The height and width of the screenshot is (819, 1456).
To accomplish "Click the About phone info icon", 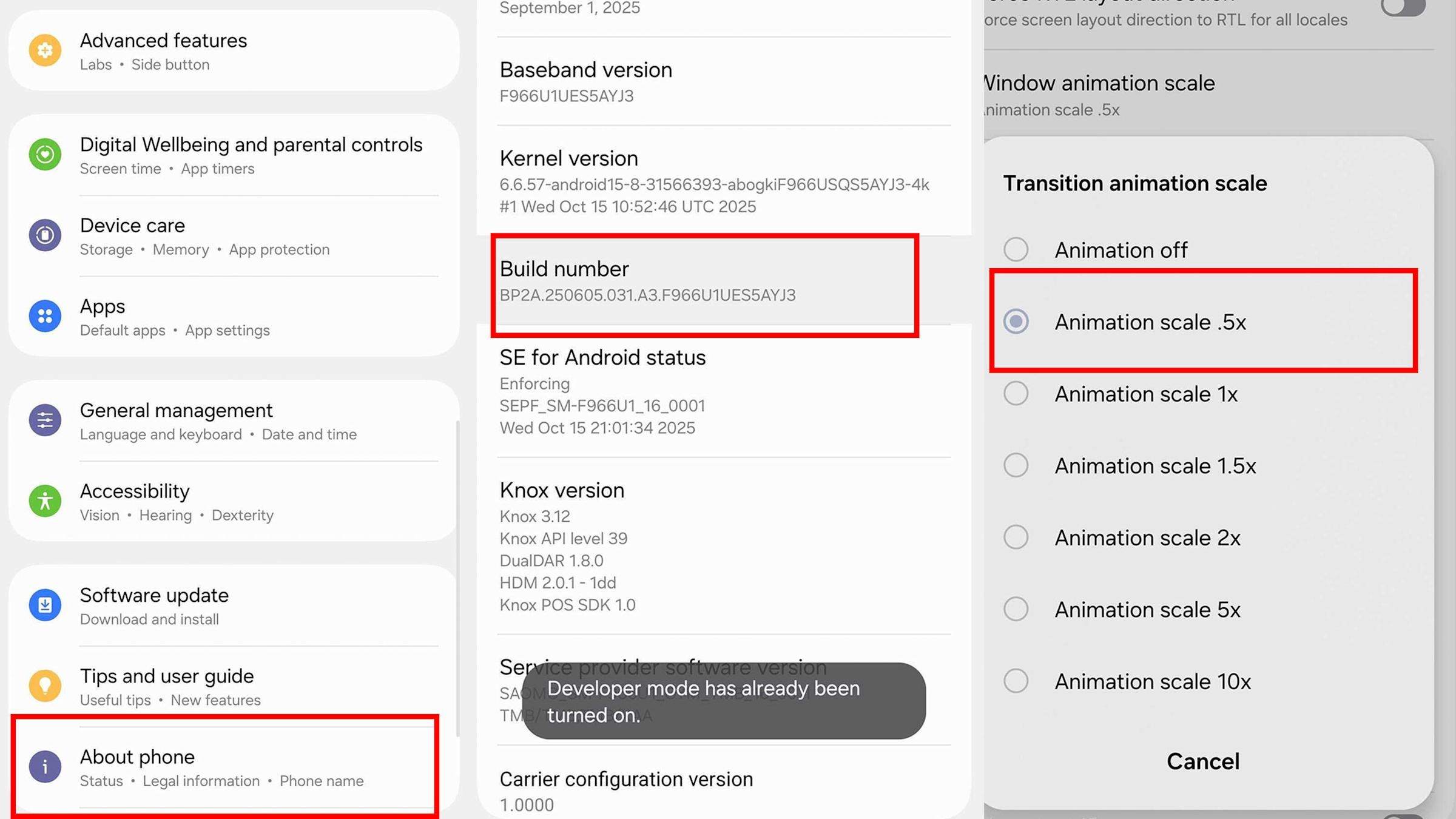I will point(45,766).
